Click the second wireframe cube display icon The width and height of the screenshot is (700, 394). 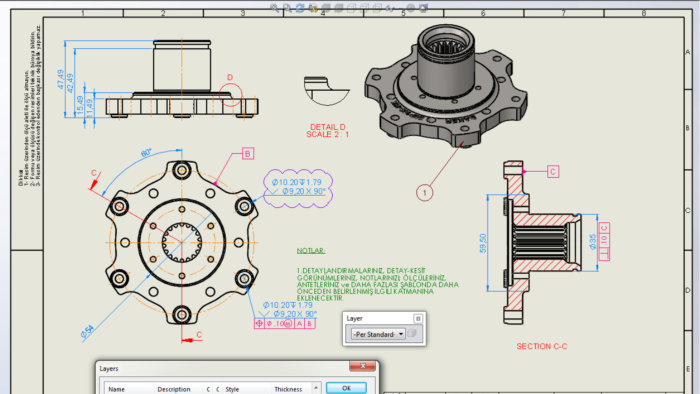pyautogui.click(x=364, y=8)
